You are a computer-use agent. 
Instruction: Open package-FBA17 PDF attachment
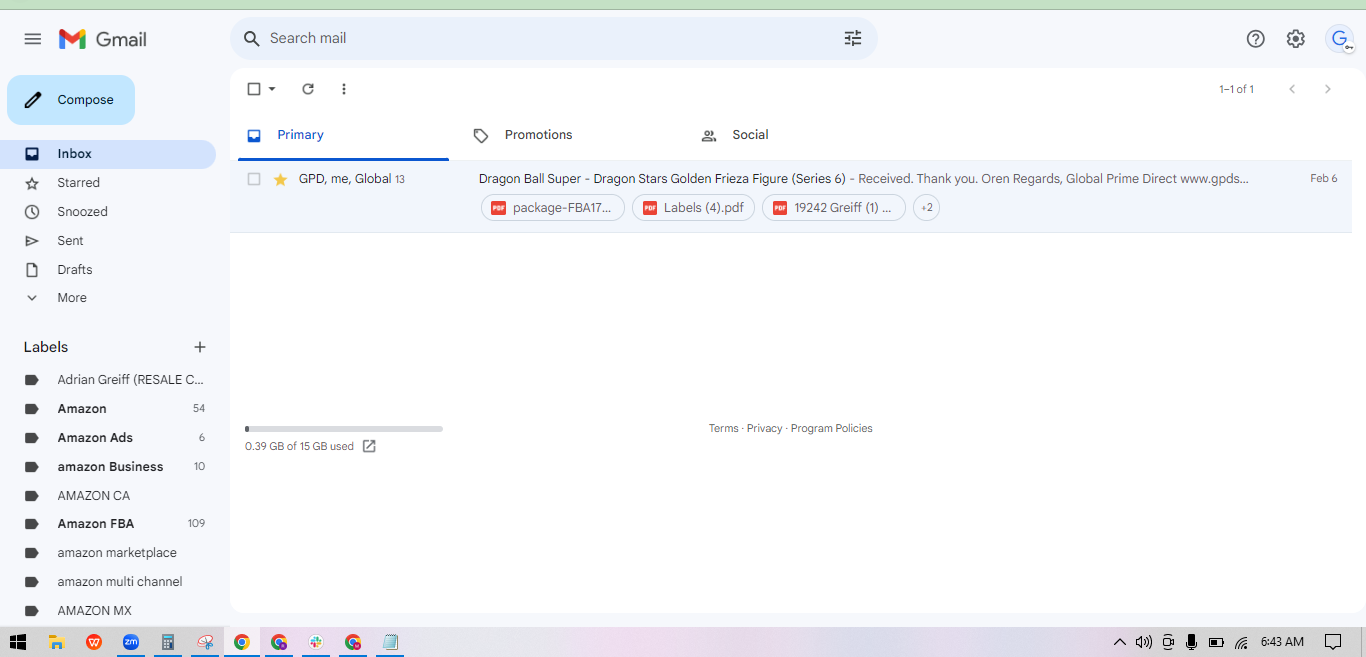click(553, 208)
